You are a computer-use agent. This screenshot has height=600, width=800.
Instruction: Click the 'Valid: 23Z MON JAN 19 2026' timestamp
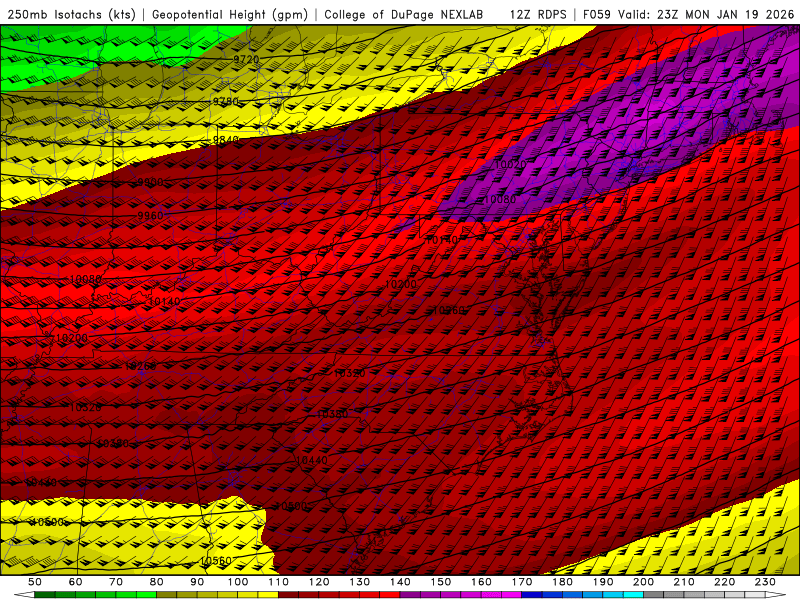point(706,15)
